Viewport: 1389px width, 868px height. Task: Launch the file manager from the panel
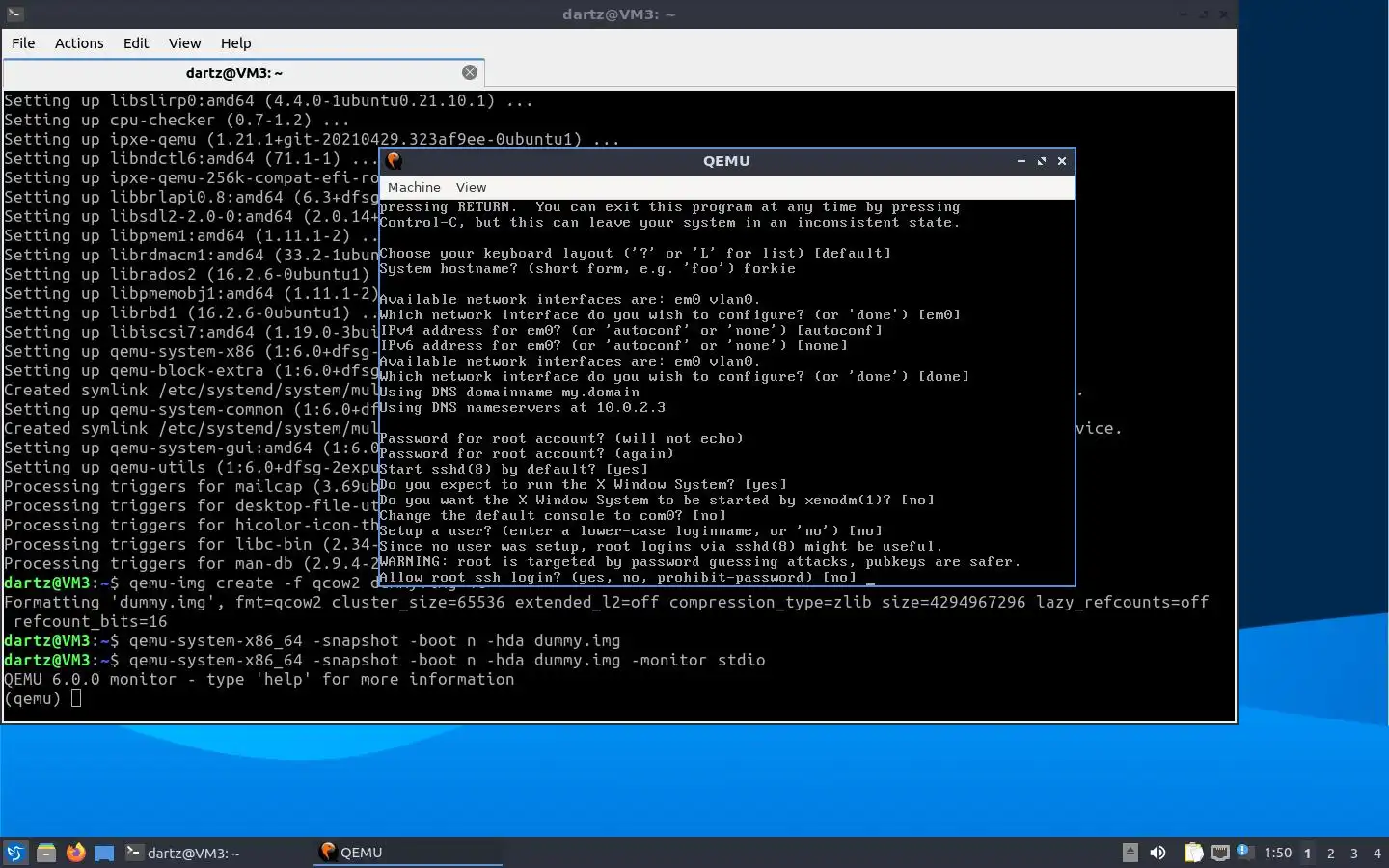click(46, 853)
